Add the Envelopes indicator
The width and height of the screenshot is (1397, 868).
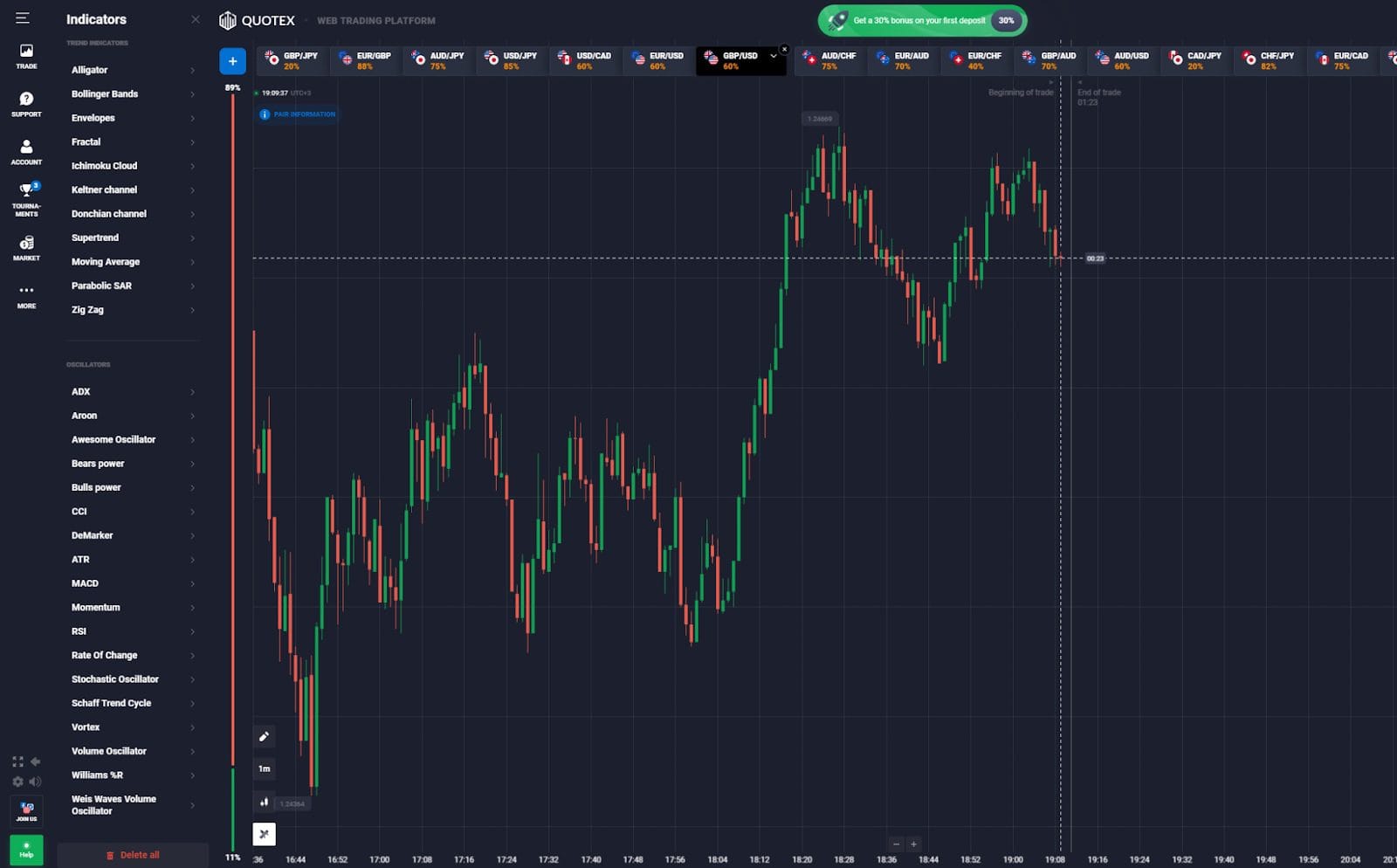coord(133,118)
